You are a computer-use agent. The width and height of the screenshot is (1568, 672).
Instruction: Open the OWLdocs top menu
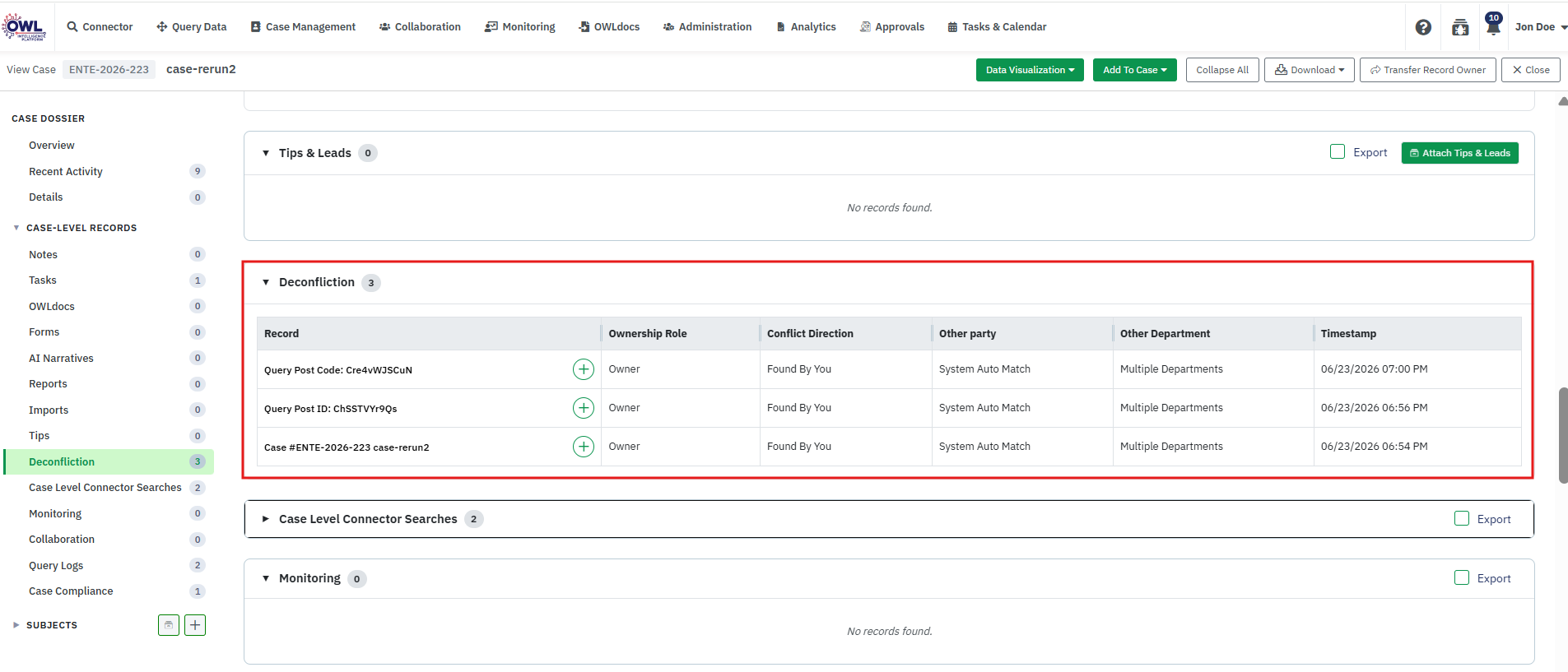(609, 27)
